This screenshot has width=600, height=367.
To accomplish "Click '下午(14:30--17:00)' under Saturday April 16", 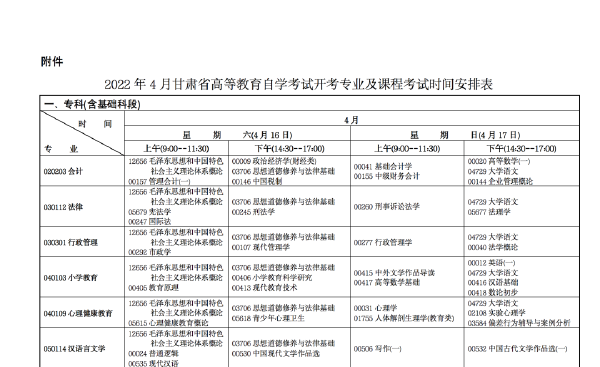I will pos(290,148).
